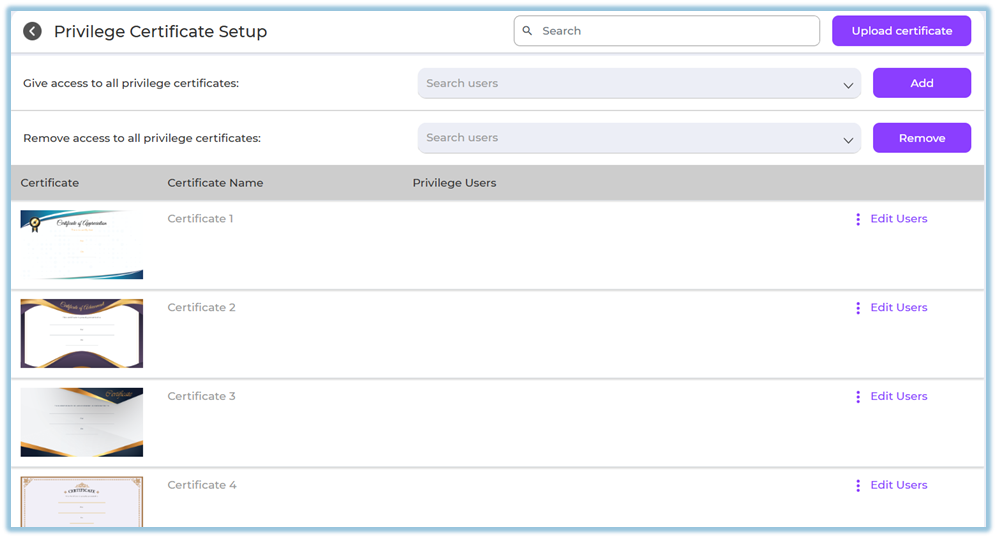Image resolution: width=997 pixels, height=538 pixels.
Task: Click Edit Users for Certificate 4
Action: coord(898,486)
